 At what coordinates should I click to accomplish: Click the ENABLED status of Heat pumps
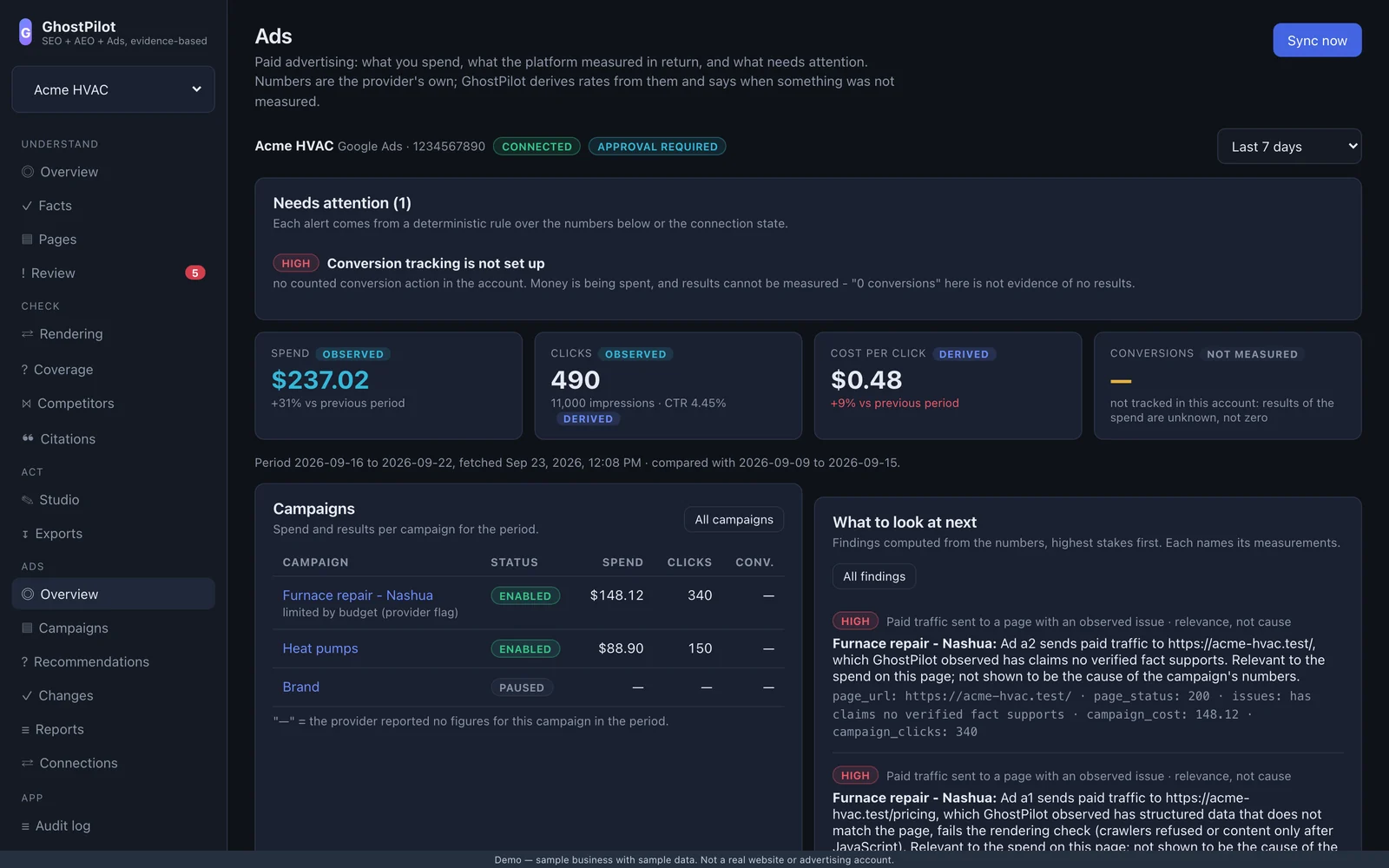point(525,649)
